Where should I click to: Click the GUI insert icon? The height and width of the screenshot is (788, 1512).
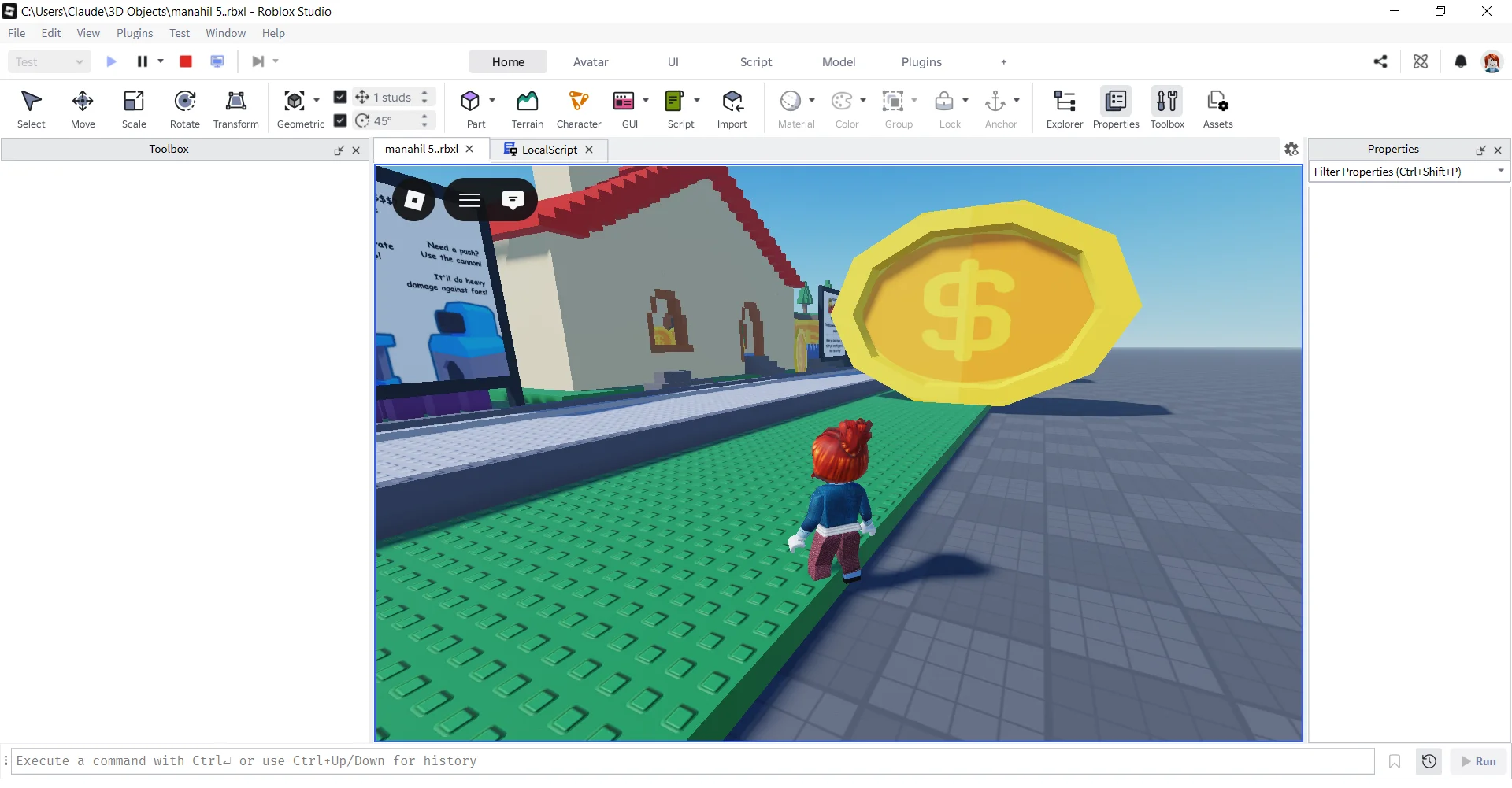click(x=624, y=101)
